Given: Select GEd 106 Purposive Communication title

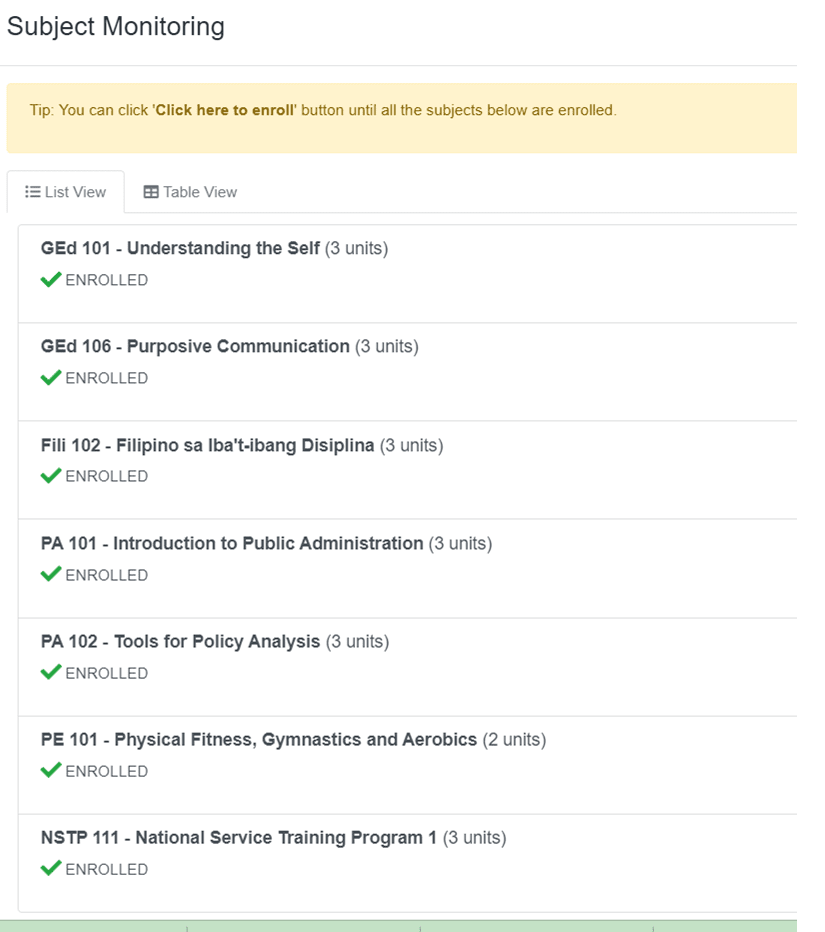Looking at the screenshot, I should tap(195, 346).
